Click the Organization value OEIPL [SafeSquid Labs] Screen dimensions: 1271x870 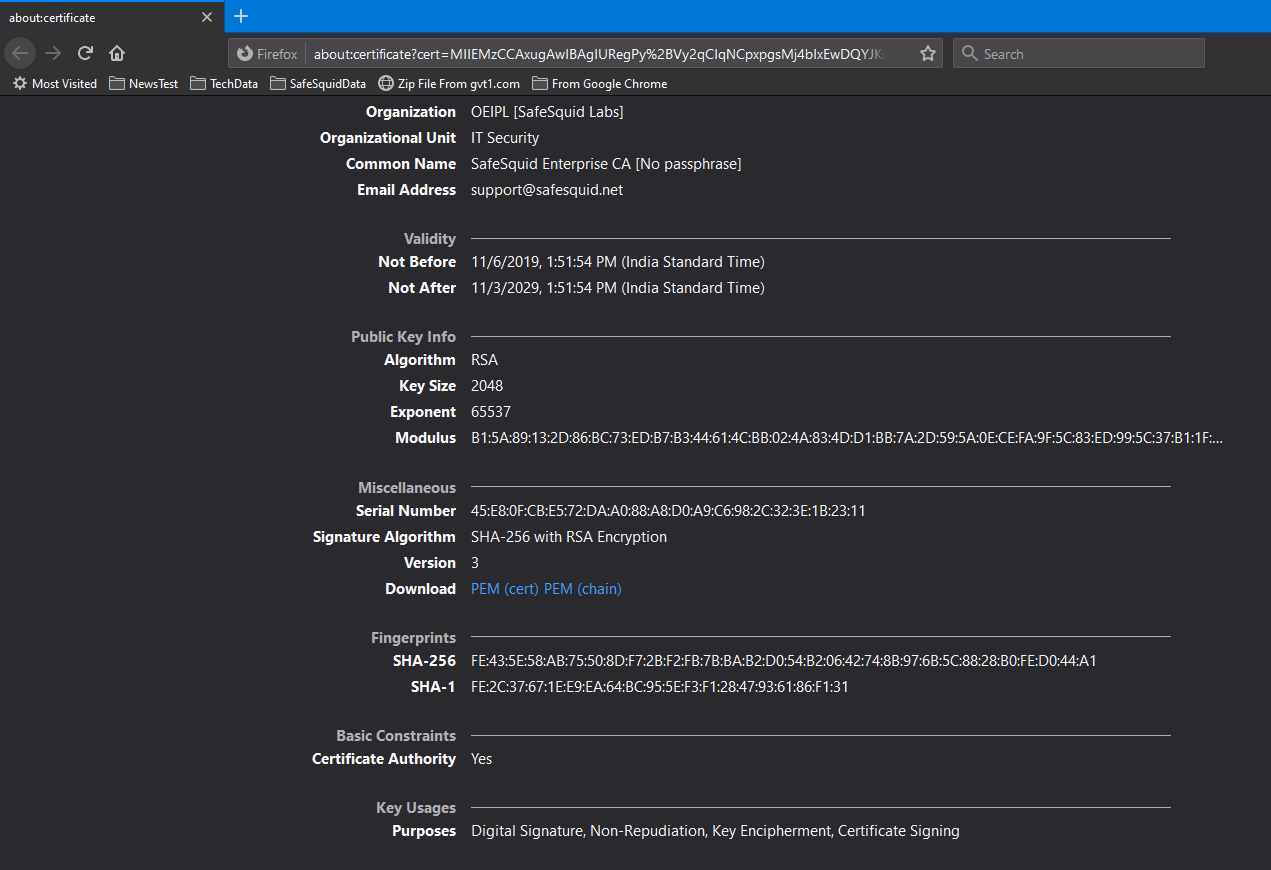[547, 112]
